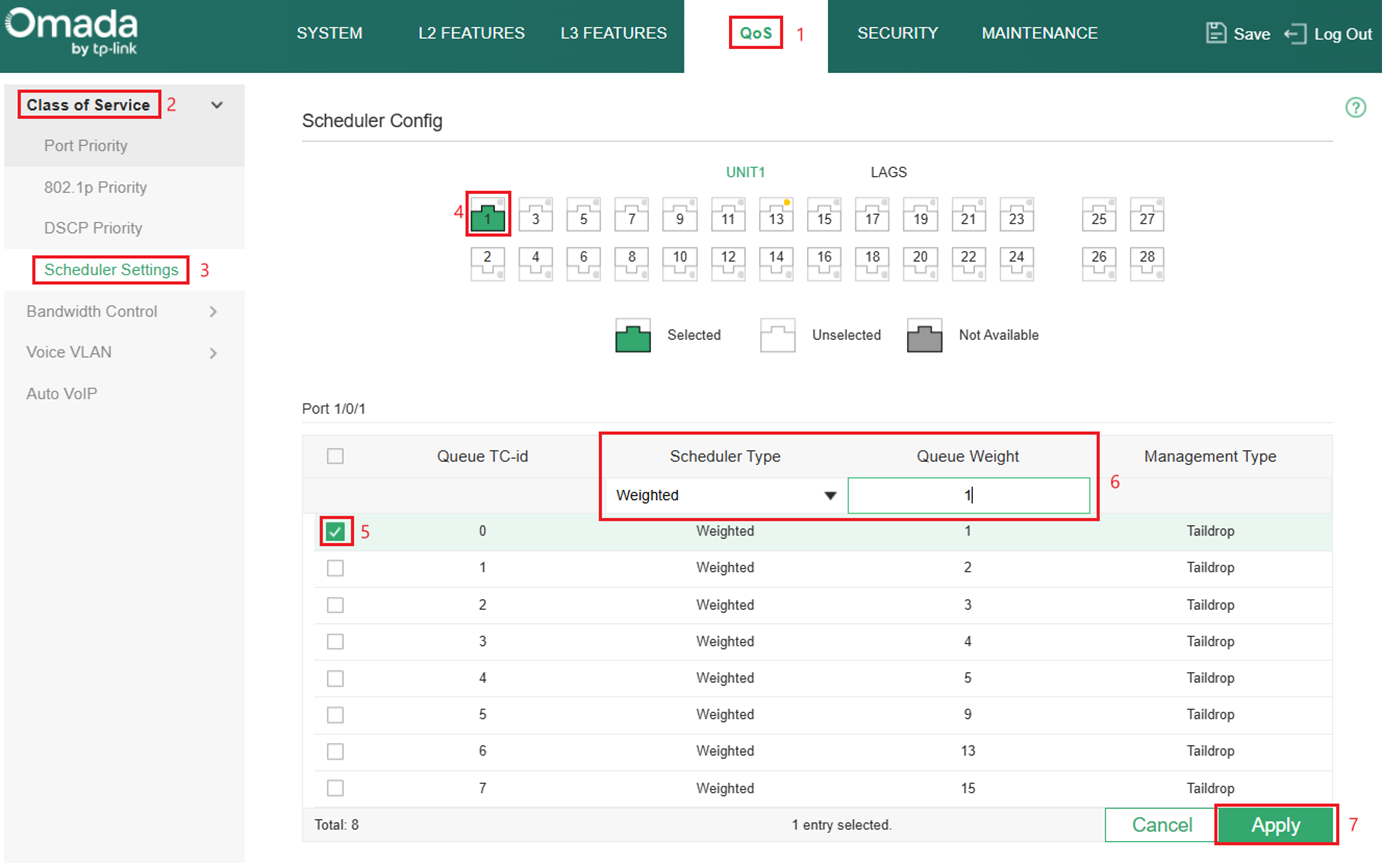Check the Queue TC-id 7 row checkbox

click(x=335, y=788)
